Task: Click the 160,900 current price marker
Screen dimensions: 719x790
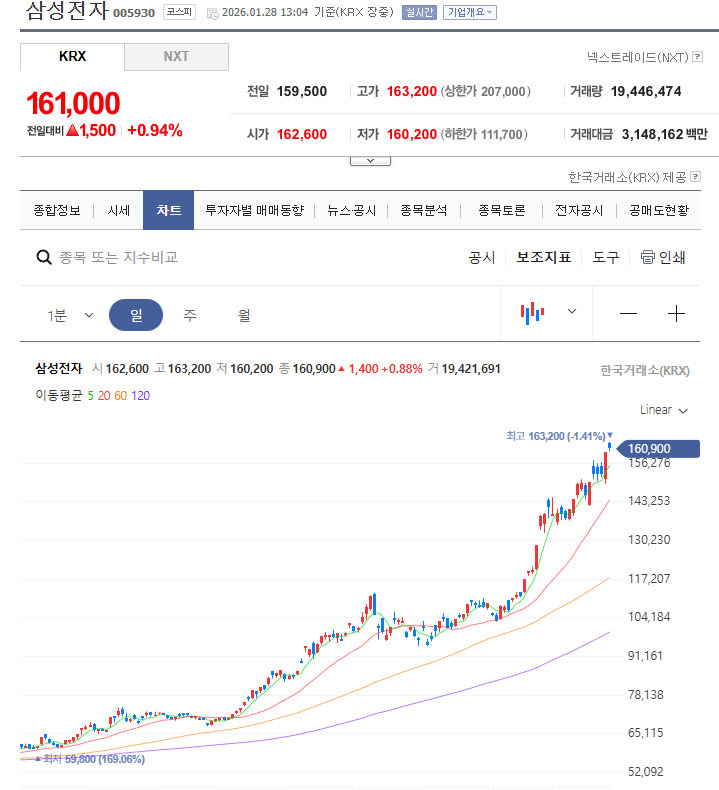Action: click(658, 448)
